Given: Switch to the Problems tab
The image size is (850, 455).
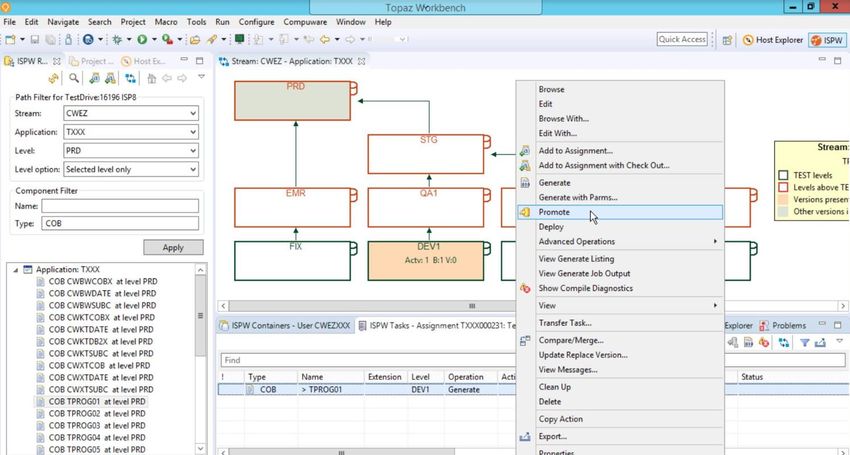Looking at the screenshot, I should click(x=783, y=325).
